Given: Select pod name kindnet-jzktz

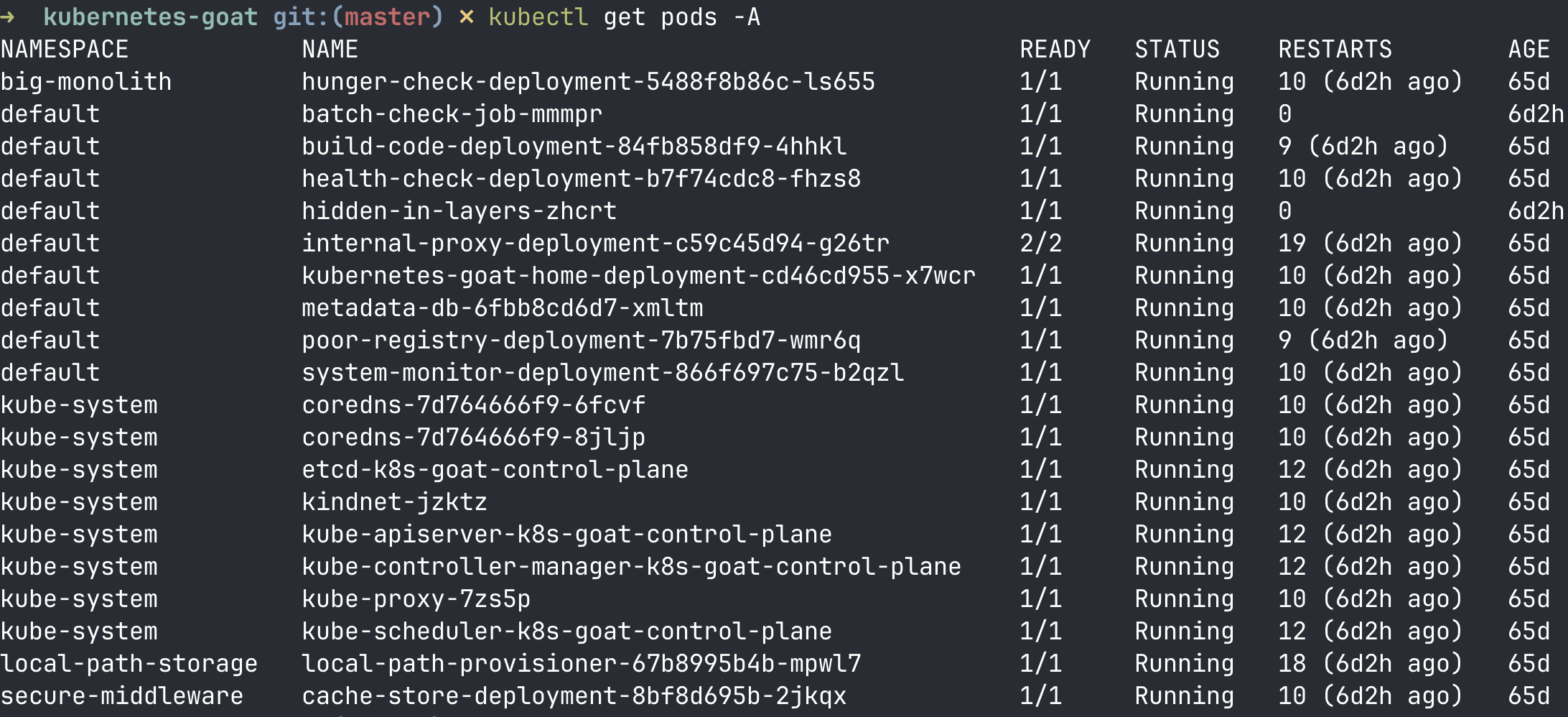Looking at the screenshot, I should click(x=394, y=501).
